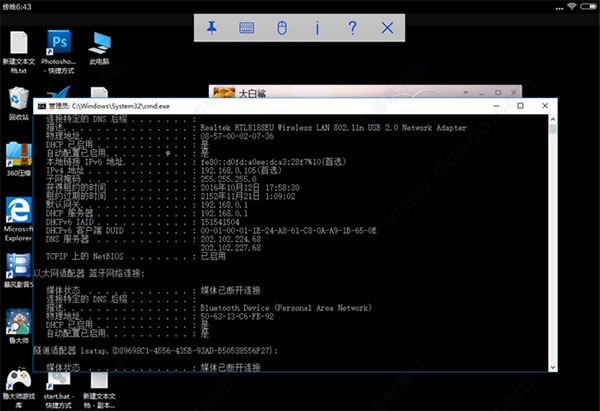Click the cmd scrollbar down arrow

click(553, 367)
